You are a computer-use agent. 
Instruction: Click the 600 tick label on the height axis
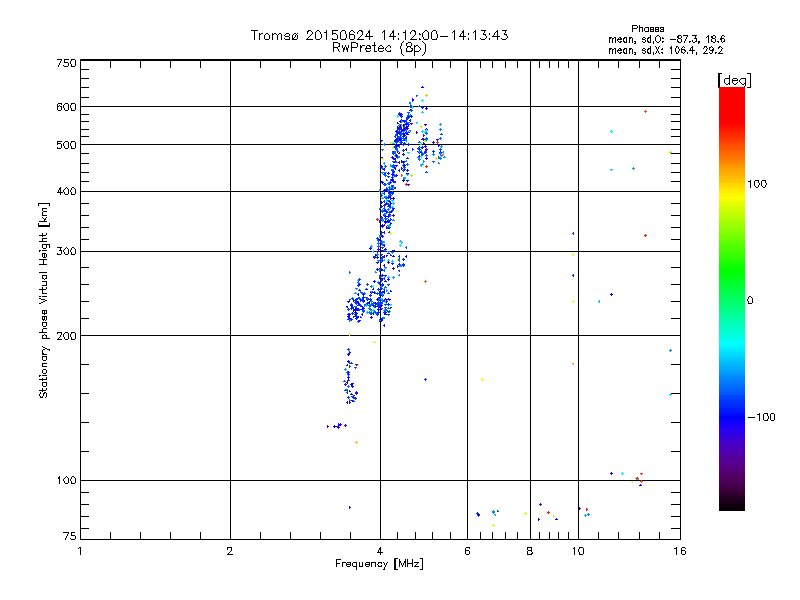[x=66, y=107]
